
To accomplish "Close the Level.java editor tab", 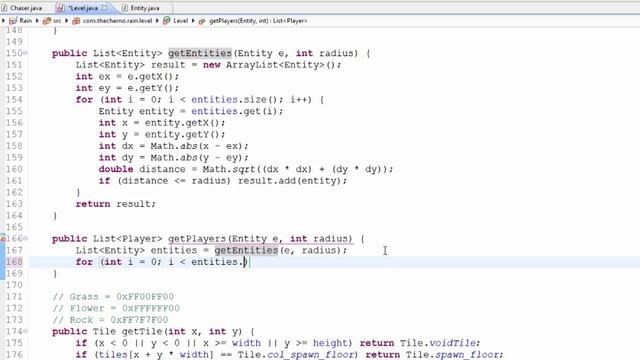I will pos(105,7).
